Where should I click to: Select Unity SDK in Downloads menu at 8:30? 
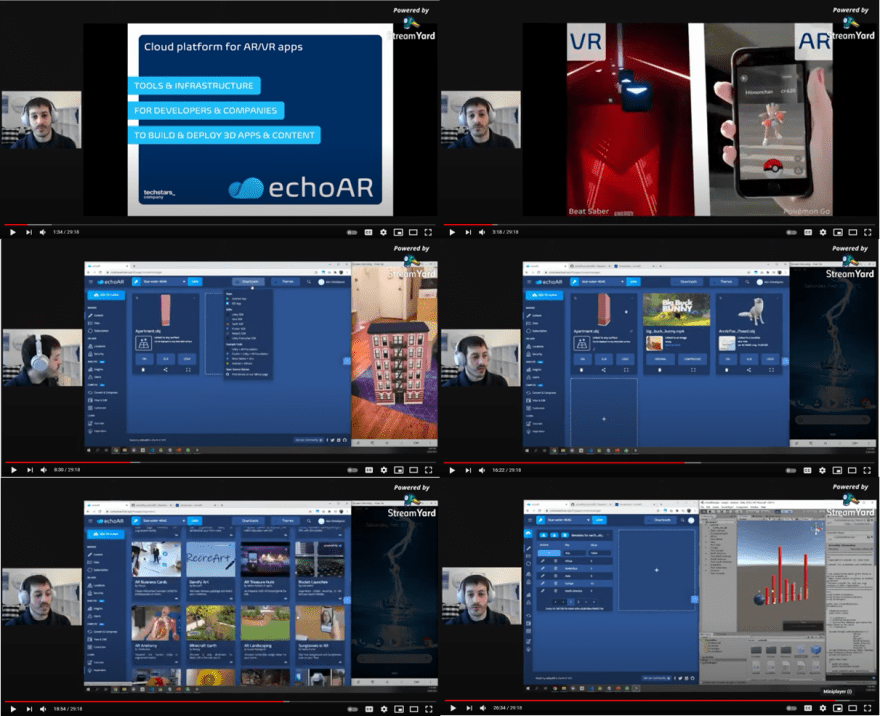[x=237, y=315]
